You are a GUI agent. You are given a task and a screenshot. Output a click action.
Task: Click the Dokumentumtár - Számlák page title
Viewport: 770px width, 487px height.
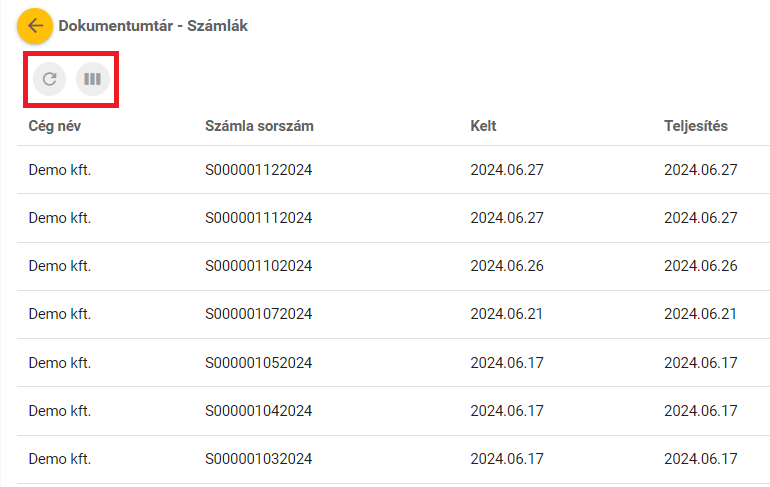(153, 26)
